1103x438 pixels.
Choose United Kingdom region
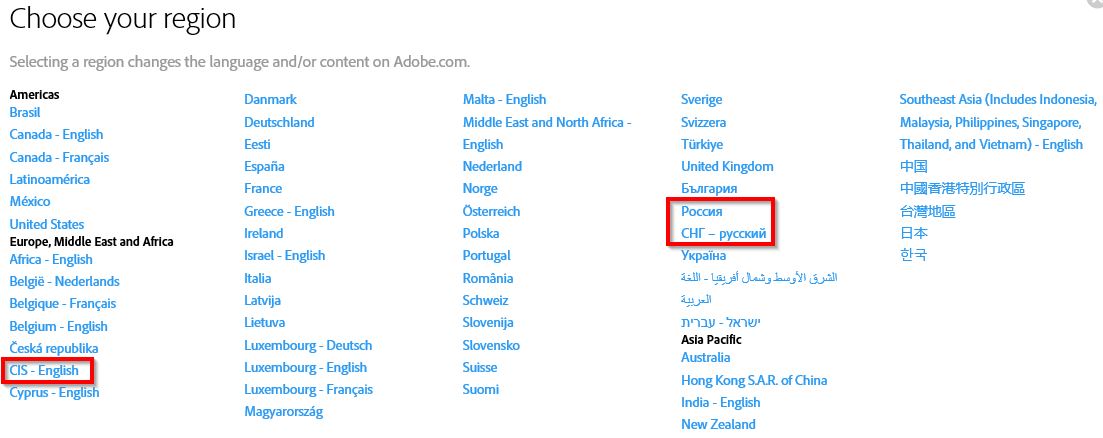click(x=727, y=166)
